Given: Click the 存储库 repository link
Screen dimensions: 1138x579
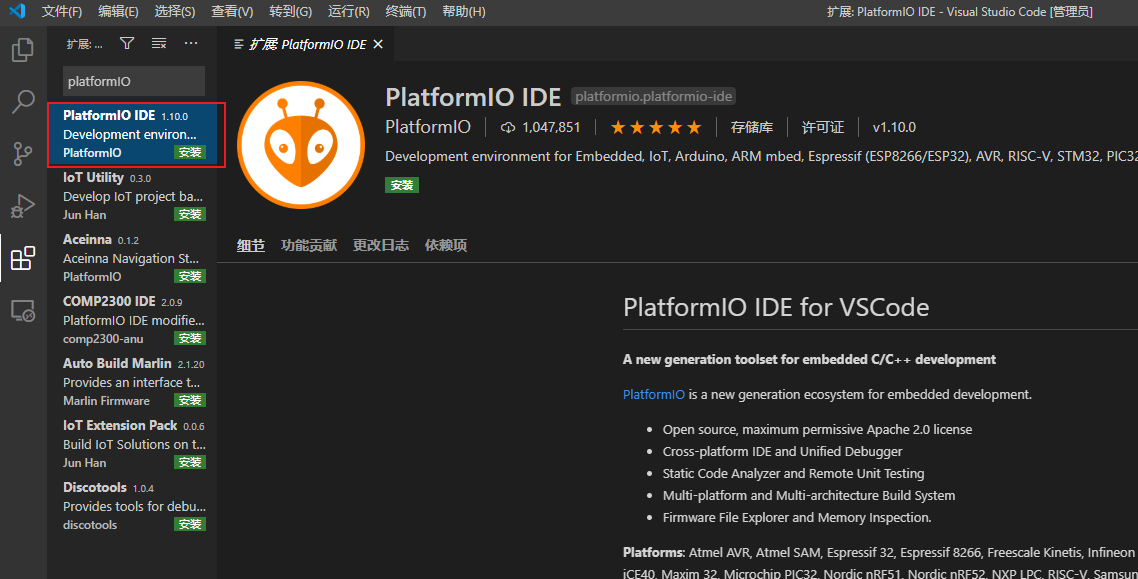Looking at the screenshot, I should click(752, 127).
